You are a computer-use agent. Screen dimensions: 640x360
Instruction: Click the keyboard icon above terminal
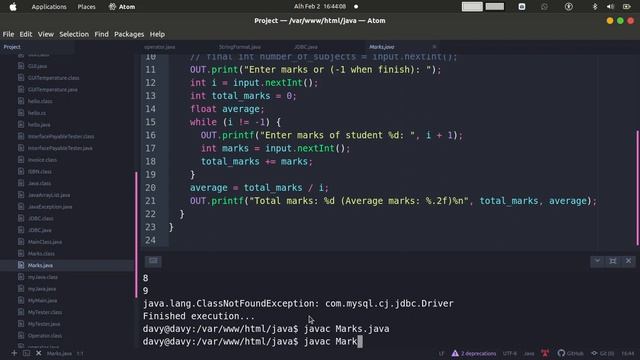point(153,261)
